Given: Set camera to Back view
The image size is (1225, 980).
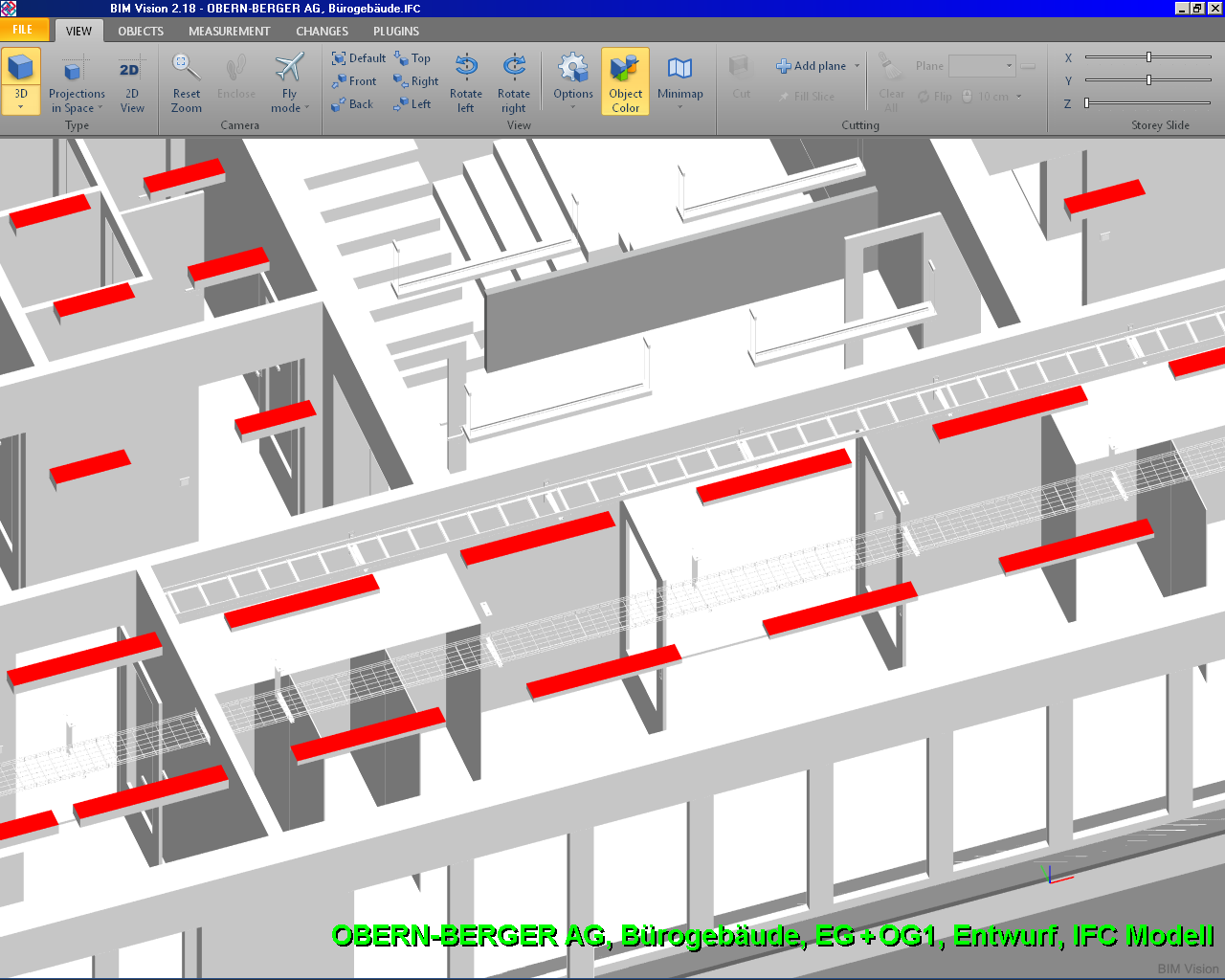Looking at the screenshot, I should [352, 104].
